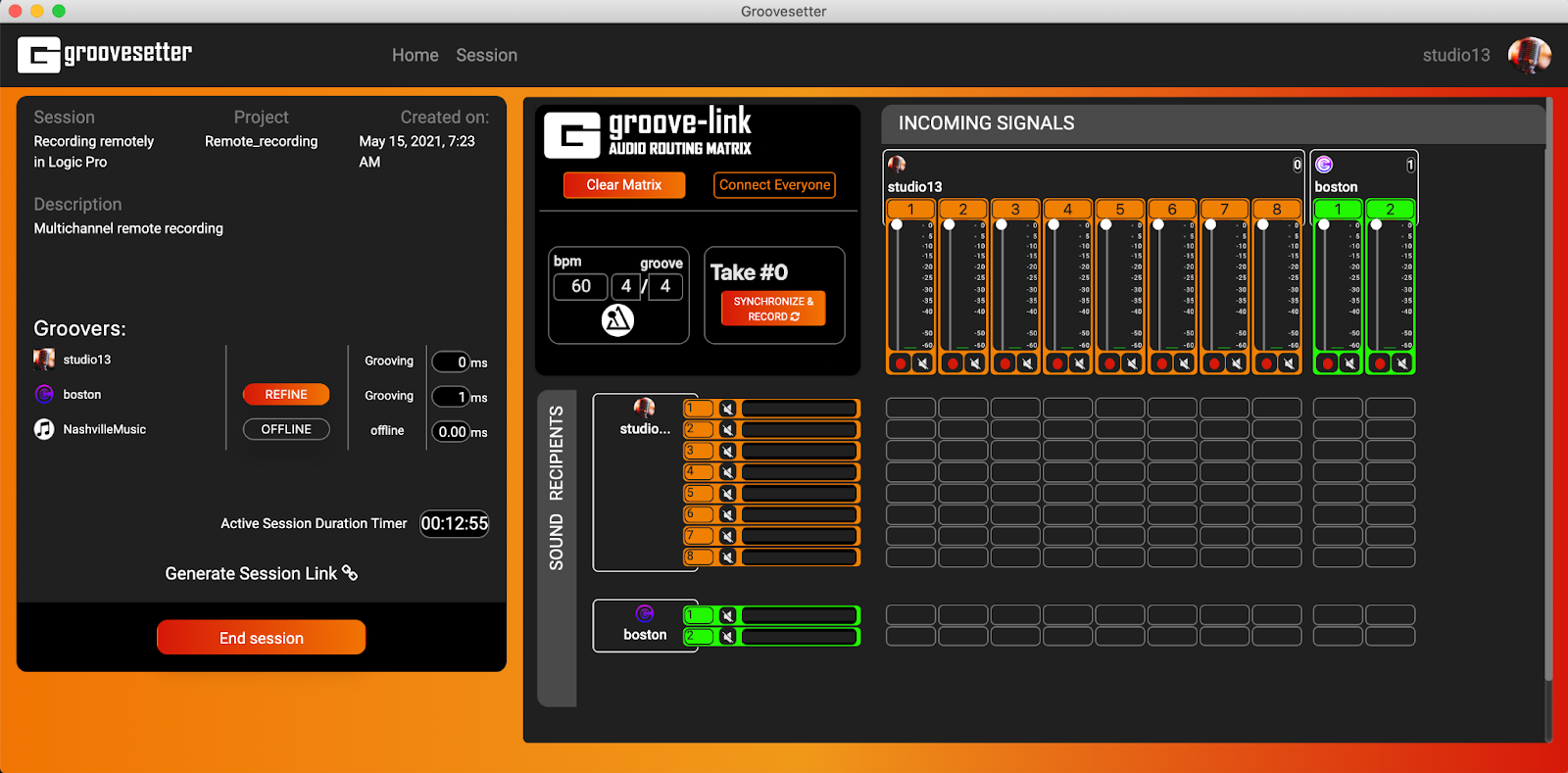Click Clear Matrix button
Viewport: 1568px width, 773px height.
tap(624, 185)
